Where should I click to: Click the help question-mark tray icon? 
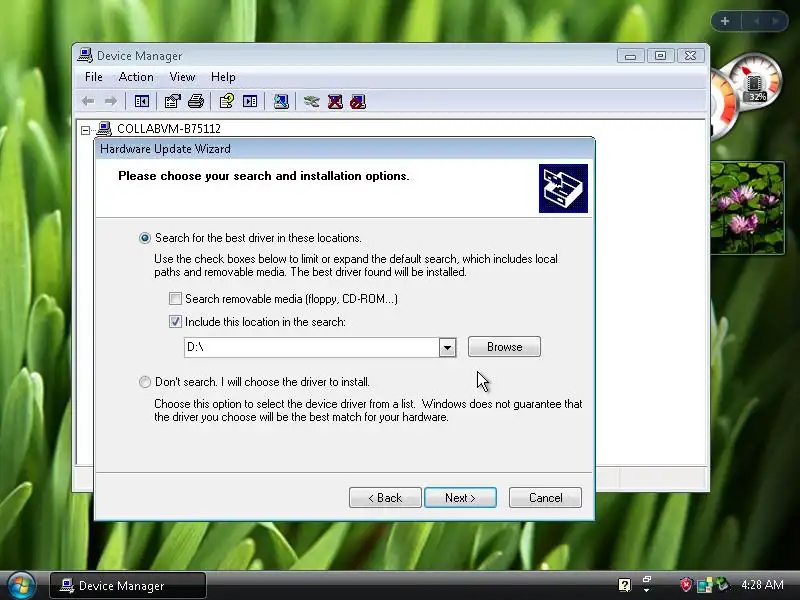tap(624, 585)
